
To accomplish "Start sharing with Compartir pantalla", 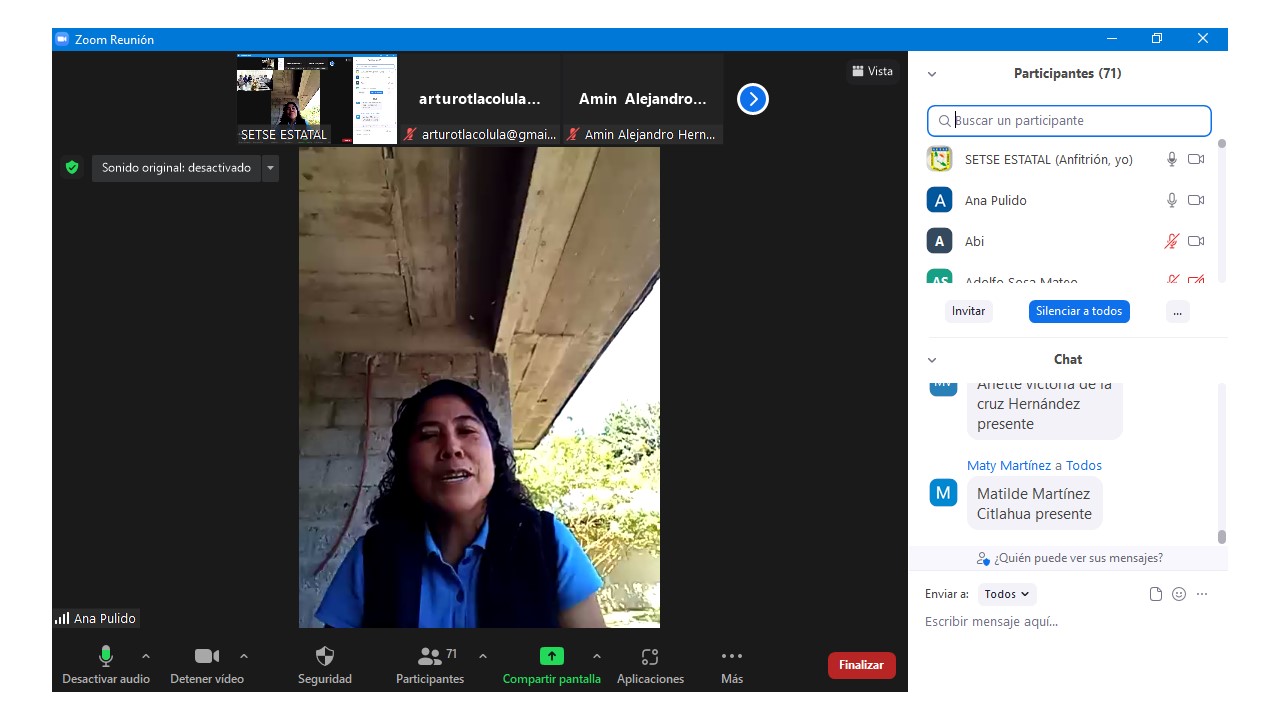I will [552, 665].
